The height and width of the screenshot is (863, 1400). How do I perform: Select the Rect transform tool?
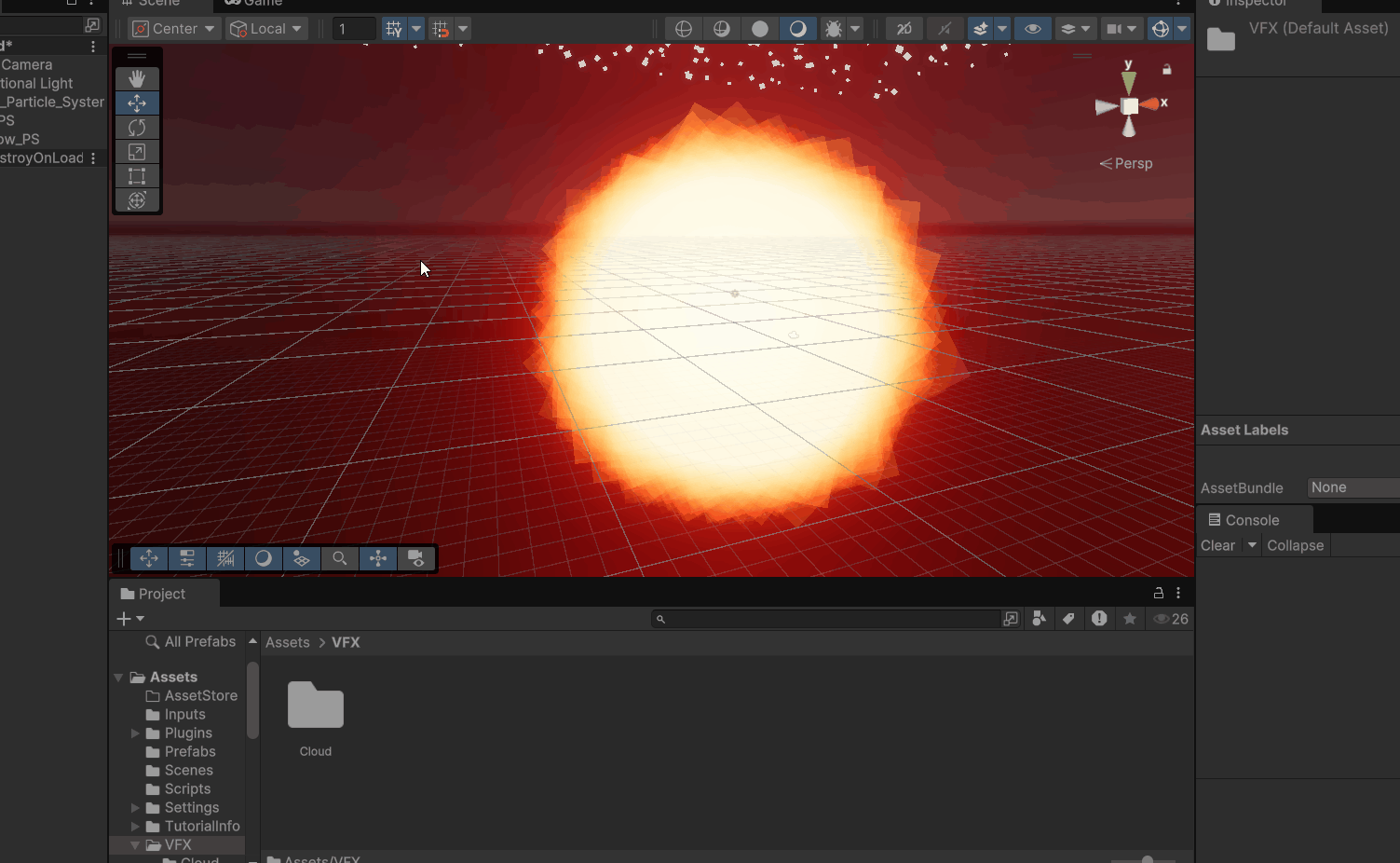[x=137, y=176]
